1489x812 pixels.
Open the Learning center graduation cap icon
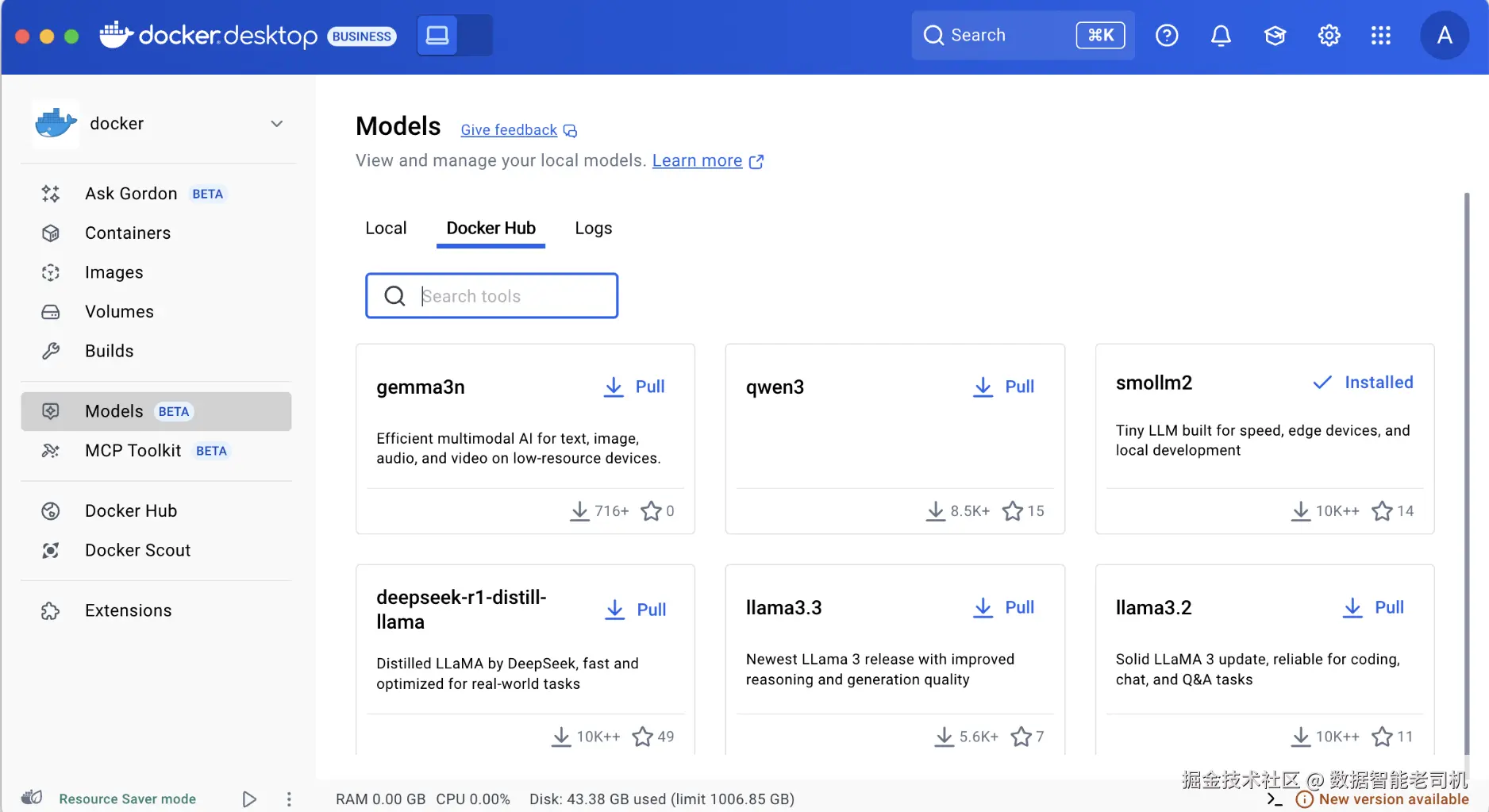coord(1275,36)
